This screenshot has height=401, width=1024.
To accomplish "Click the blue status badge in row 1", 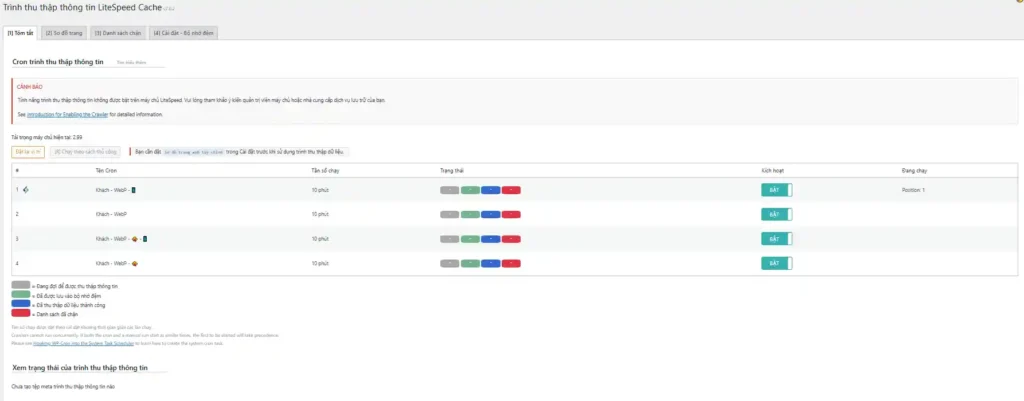I will tap(490, 190).
